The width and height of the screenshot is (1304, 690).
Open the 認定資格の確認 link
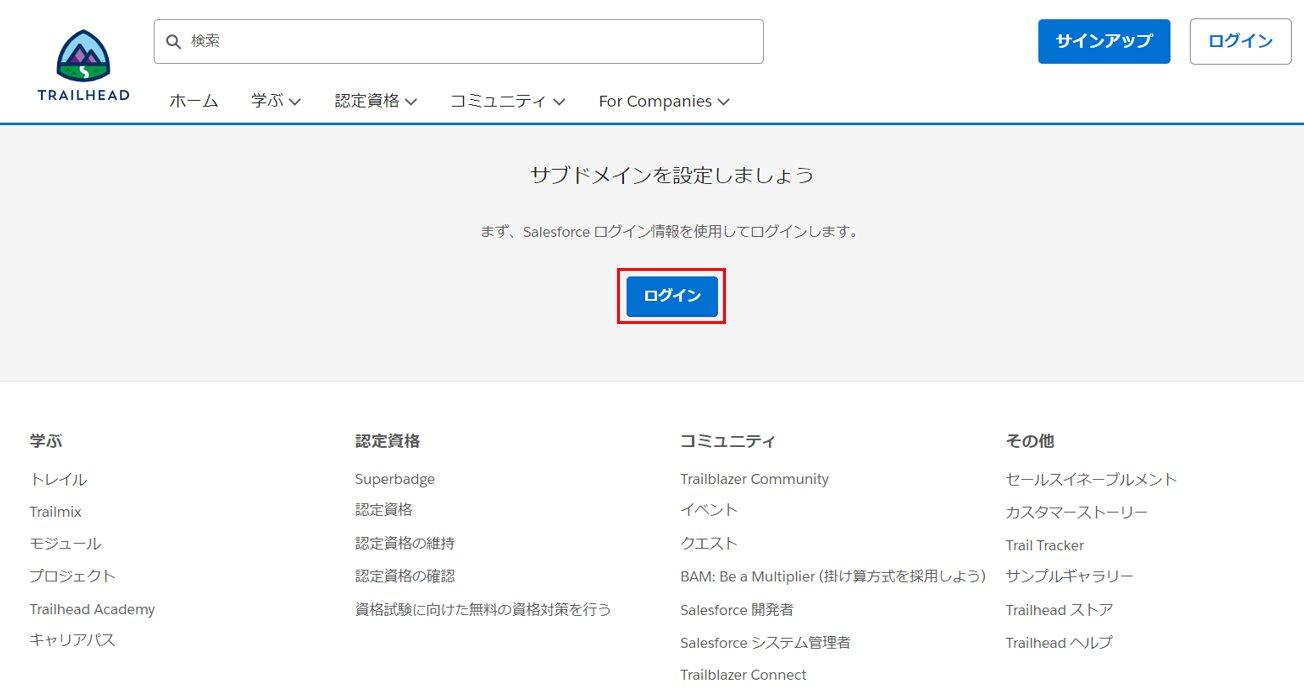[x=405, y=576]
